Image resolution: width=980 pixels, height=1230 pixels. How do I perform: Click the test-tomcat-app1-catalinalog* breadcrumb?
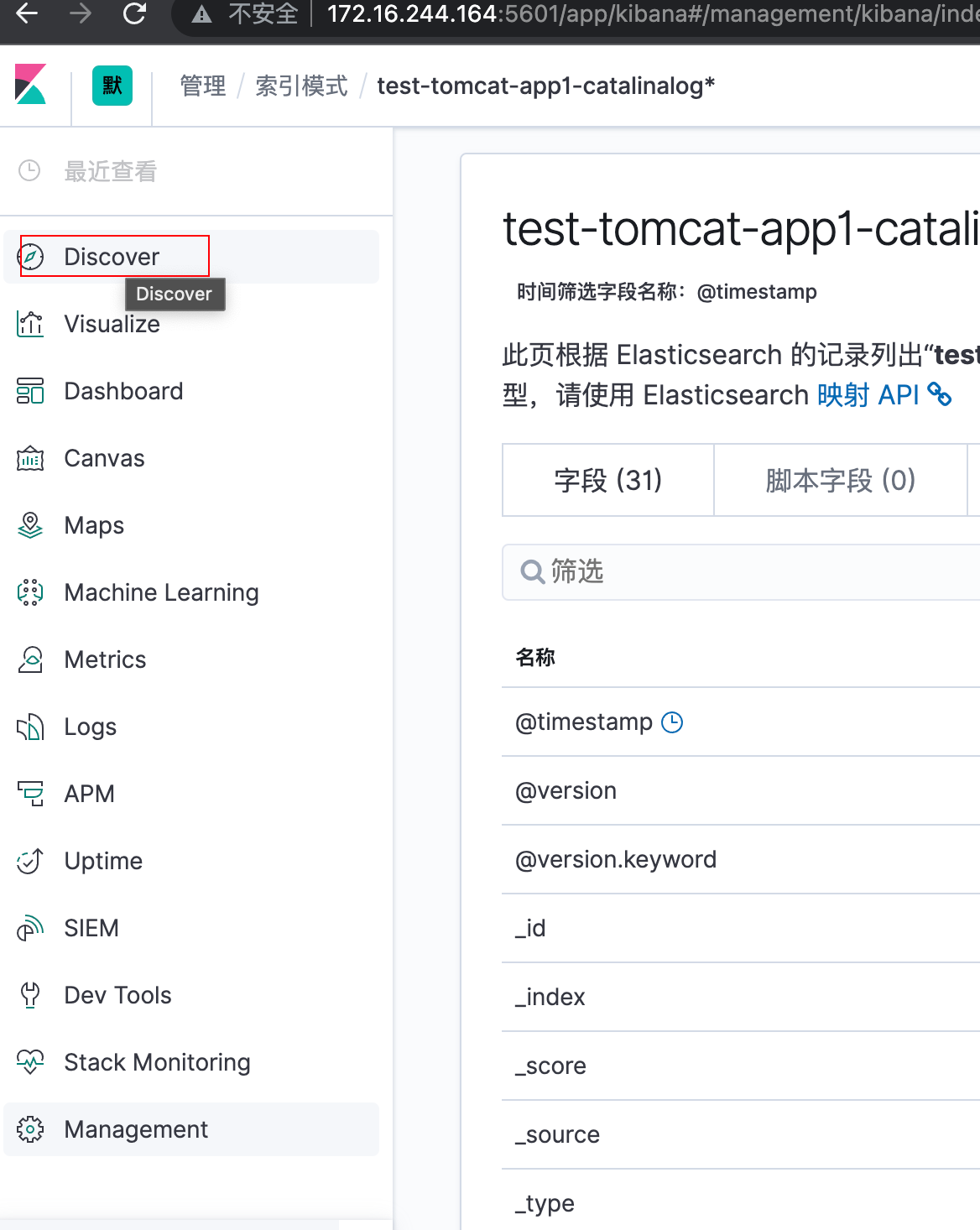point(546,86)
